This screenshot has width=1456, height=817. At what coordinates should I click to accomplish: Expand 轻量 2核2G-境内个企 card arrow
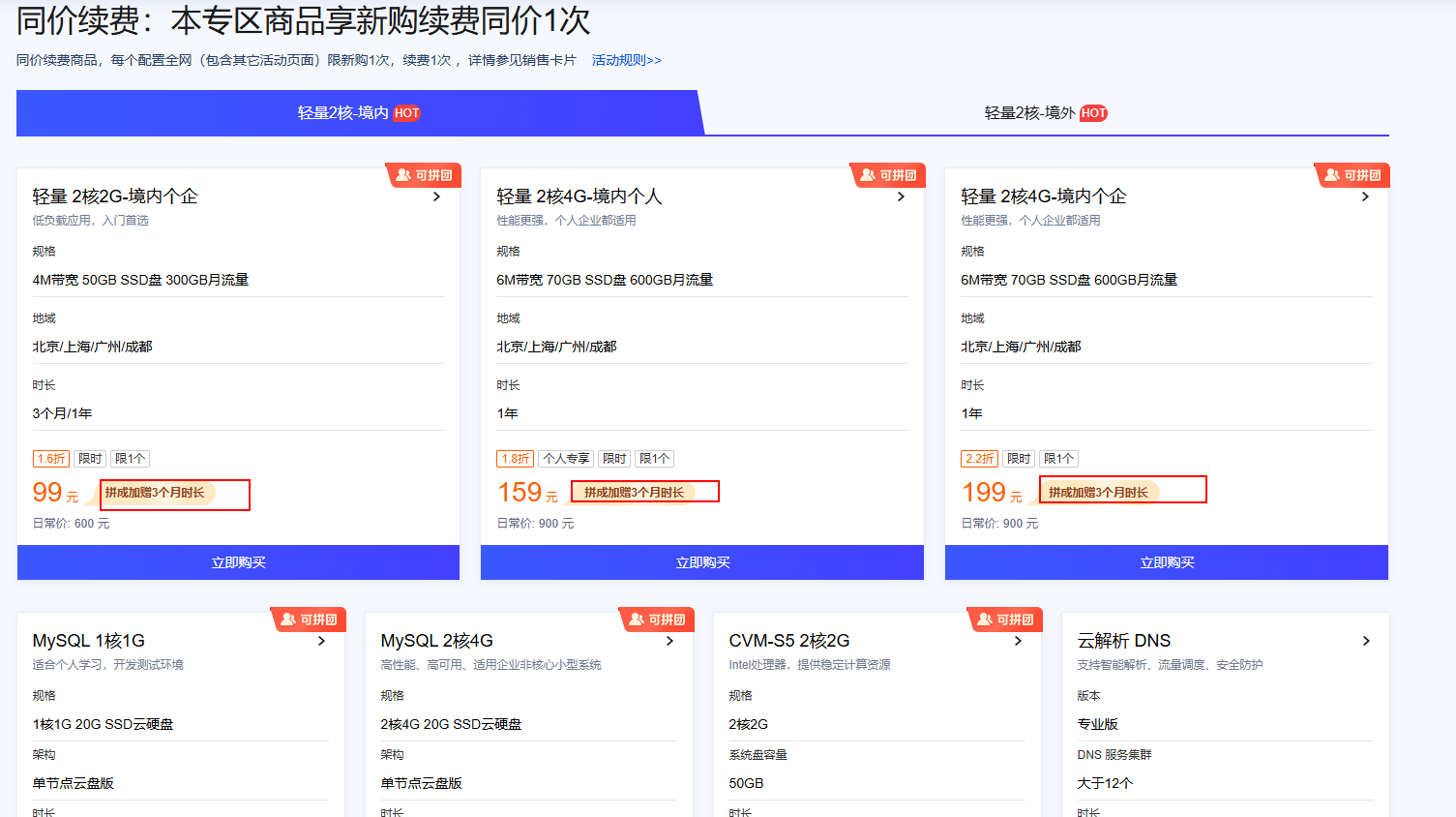[437, 197]
